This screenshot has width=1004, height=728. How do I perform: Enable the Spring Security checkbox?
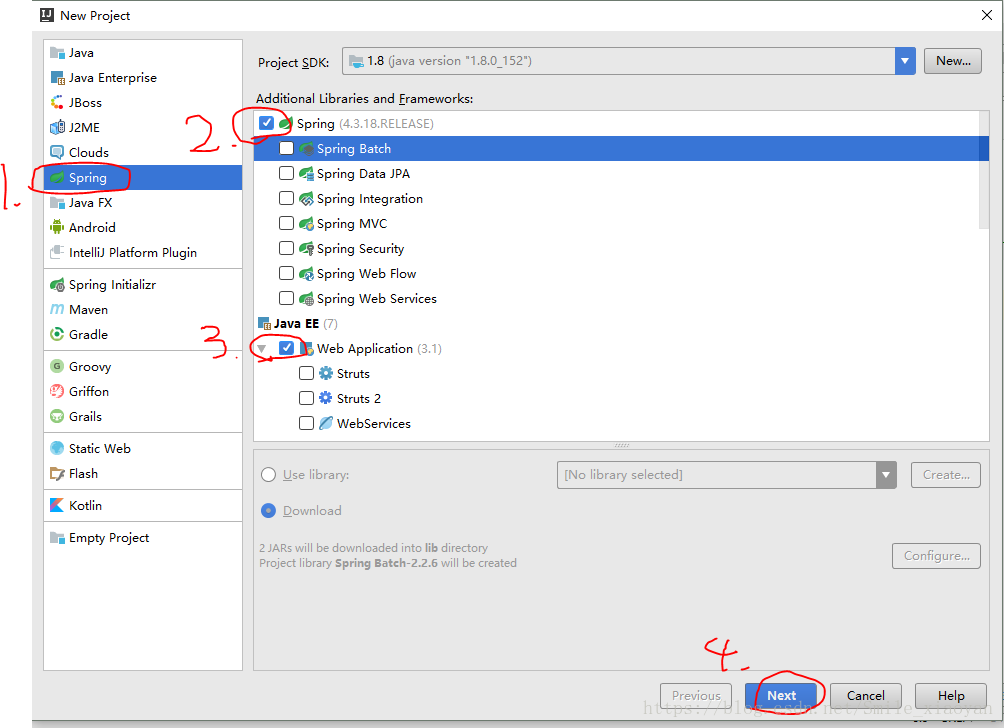[286, 248]
